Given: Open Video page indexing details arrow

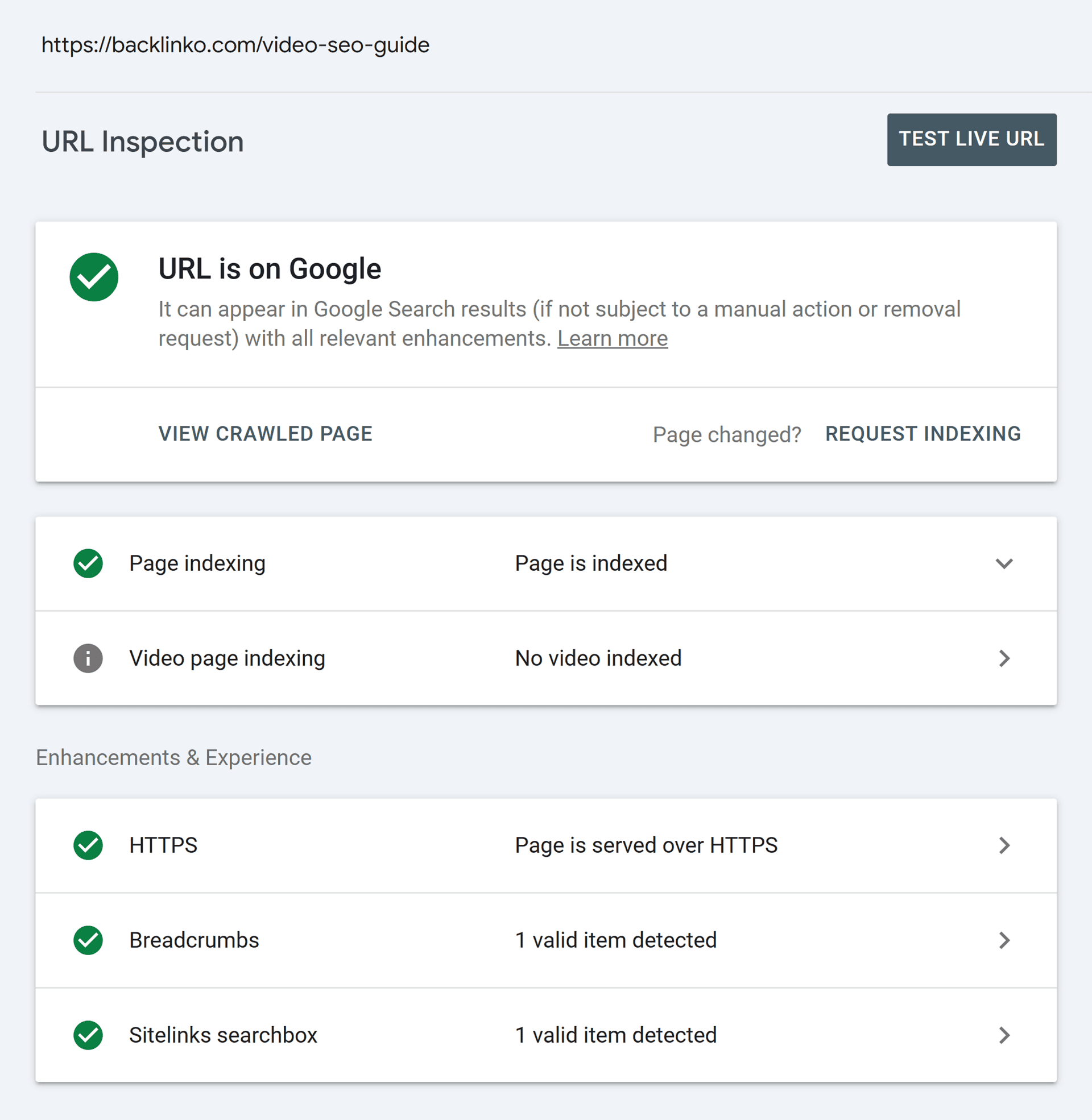Looking at the screenshot, I should coord(1004,658).
